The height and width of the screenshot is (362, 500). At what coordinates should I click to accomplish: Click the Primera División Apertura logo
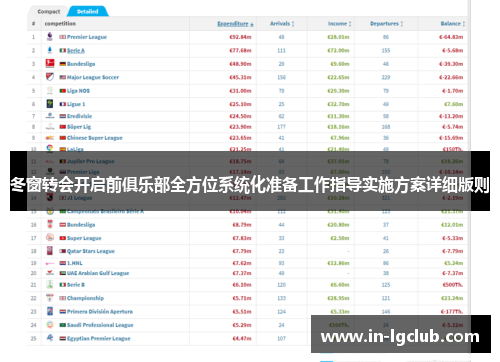click(50, 311)
